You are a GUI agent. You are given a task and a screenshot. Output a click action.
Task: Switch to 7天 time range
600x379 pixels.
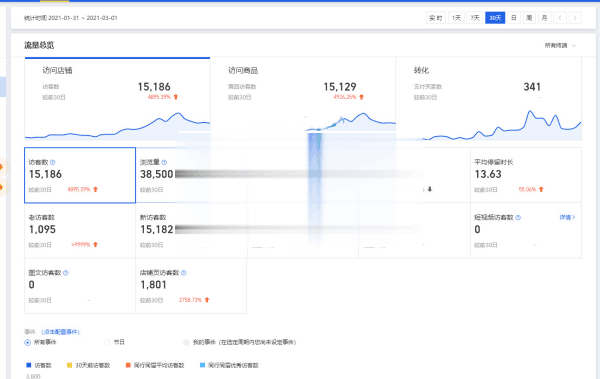475,18
